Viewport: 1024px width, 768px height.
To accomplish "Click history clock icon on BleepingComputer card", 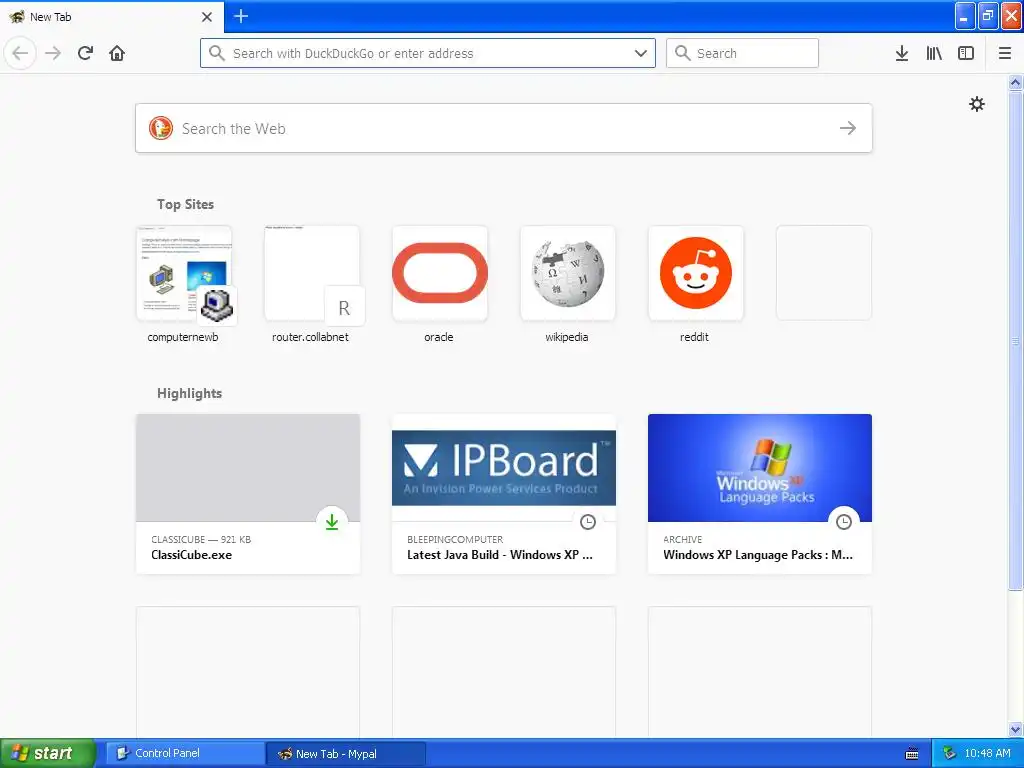I will [588, 522].
